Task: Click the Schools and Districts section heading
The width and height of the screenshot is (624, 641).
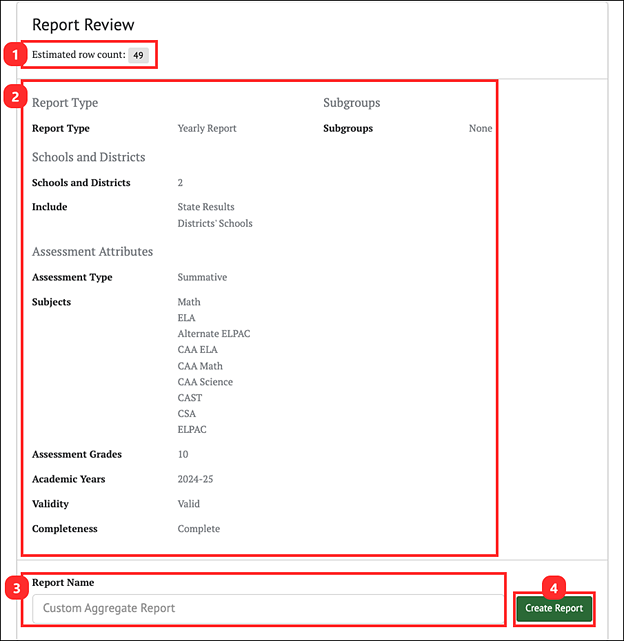Action: pyautogui.click(x=88, y=157)
